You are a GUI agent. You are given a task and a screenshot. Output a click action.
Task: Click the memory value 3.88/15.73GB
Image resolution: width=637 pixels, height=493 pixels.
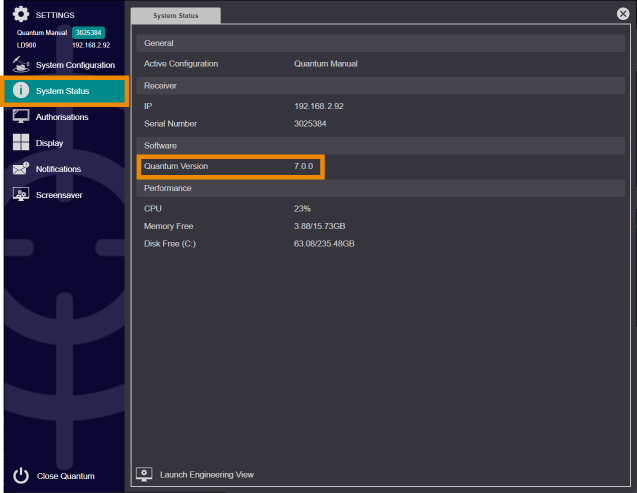pos(320,226)
